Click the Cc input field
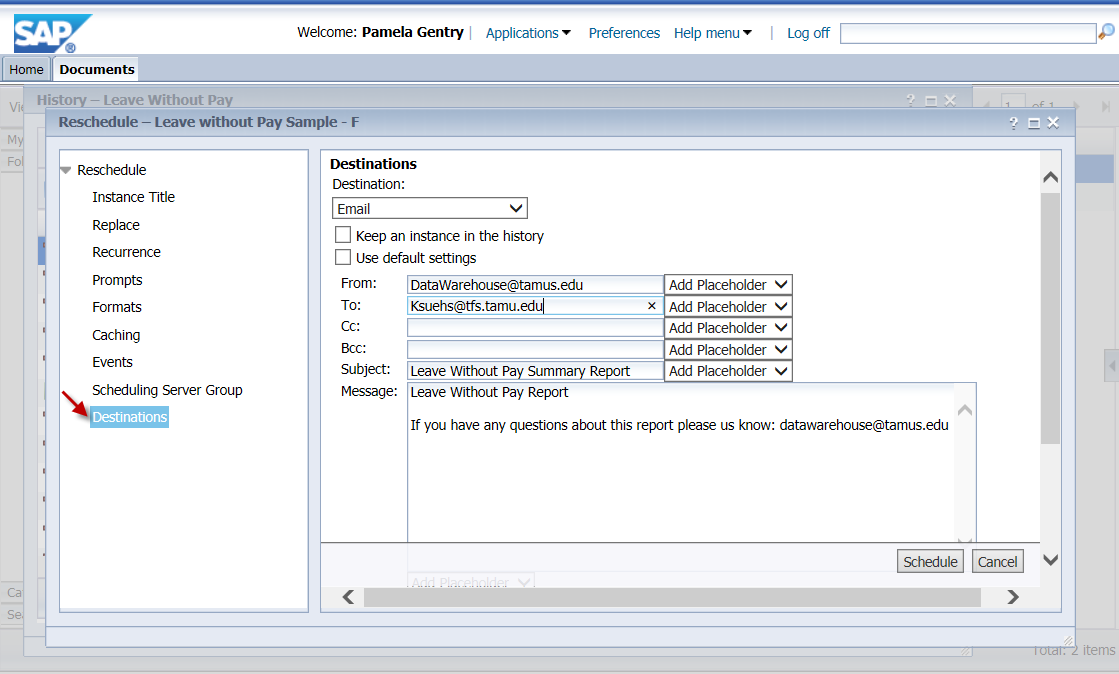 click(535, 328)
